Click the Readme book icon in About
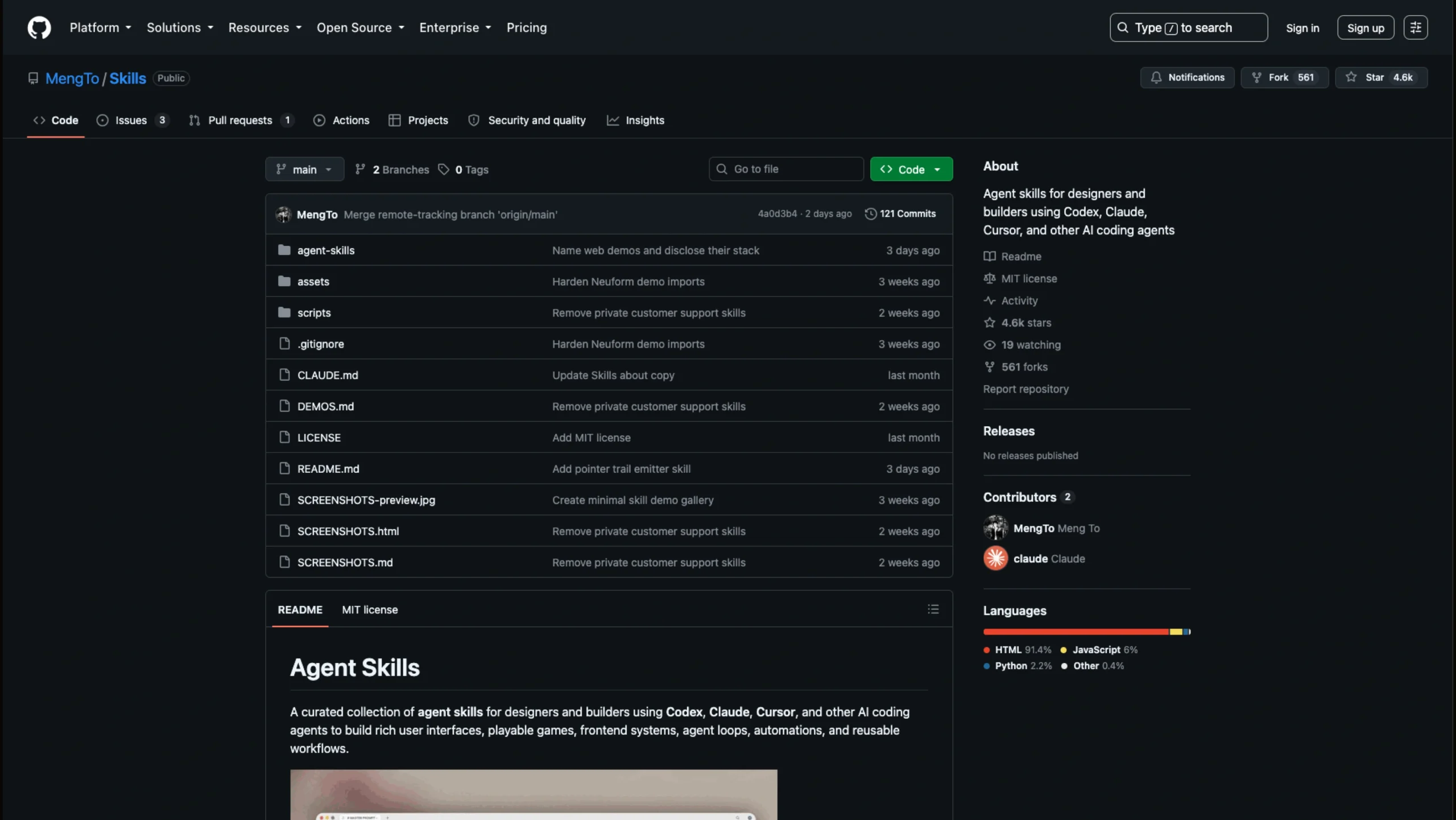 pos(990,257)
